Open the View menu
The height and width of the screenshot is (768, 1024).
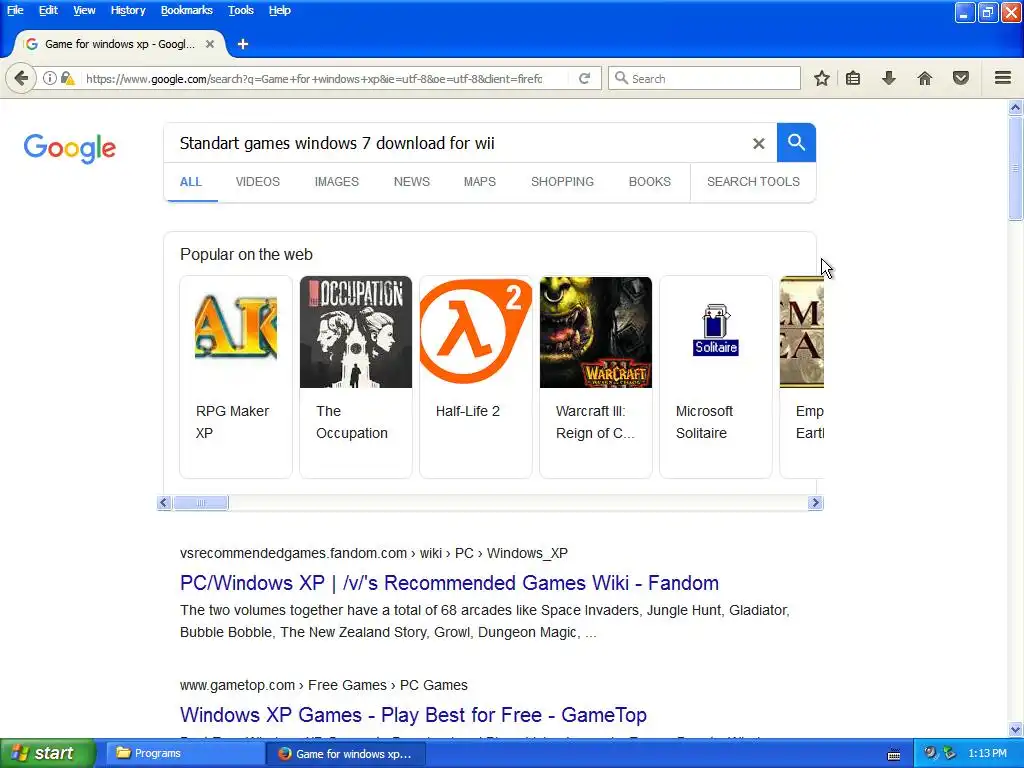coord(84,10)
